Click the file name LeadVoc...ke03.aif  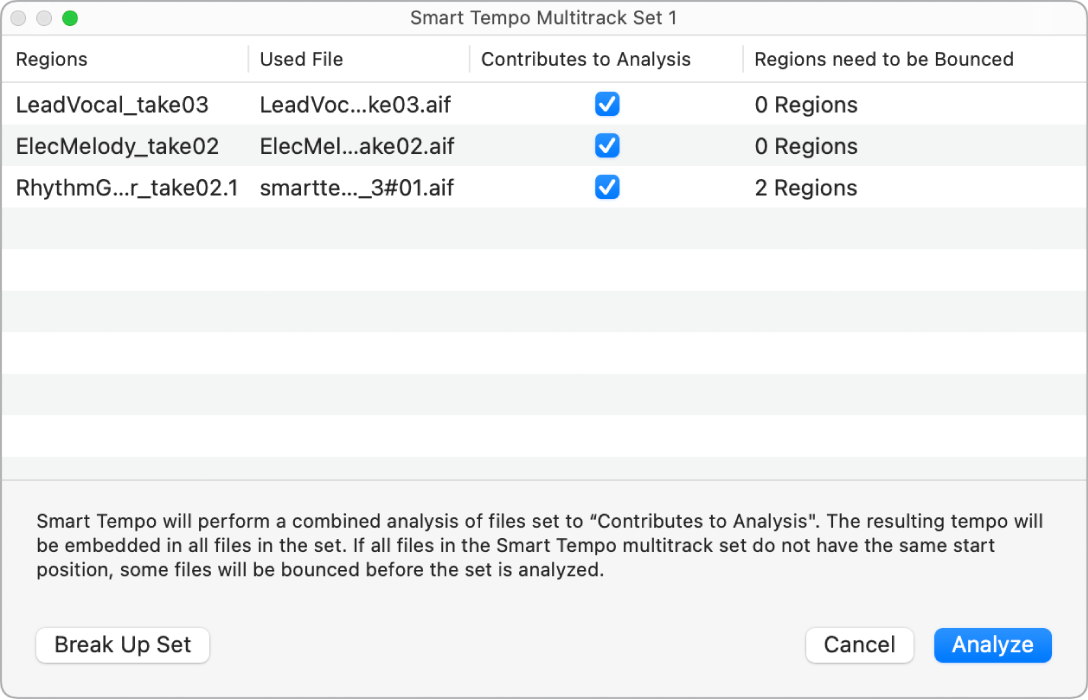pyautogui.click(x=355, y=104)
